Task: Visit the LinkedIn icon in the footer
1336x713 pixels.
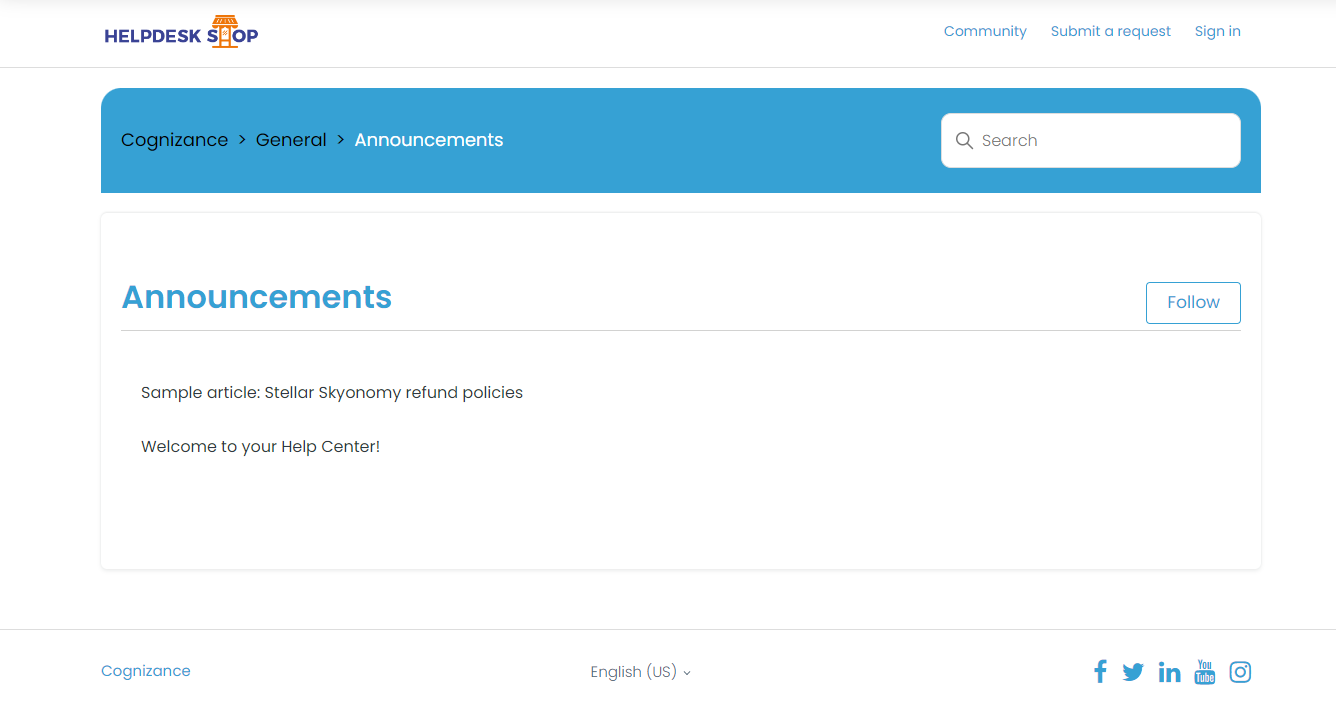Action: point(1169,672)
